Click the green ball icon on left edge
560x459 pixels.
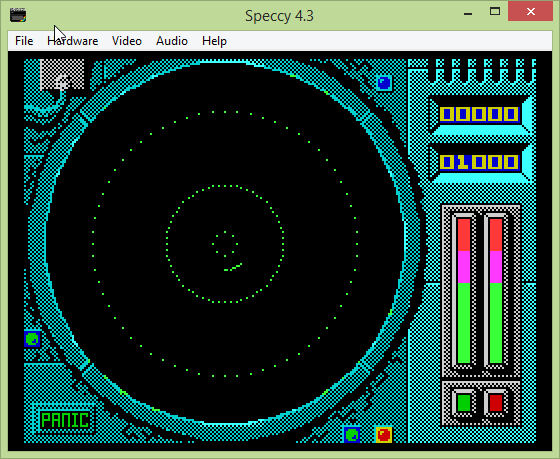32,339
